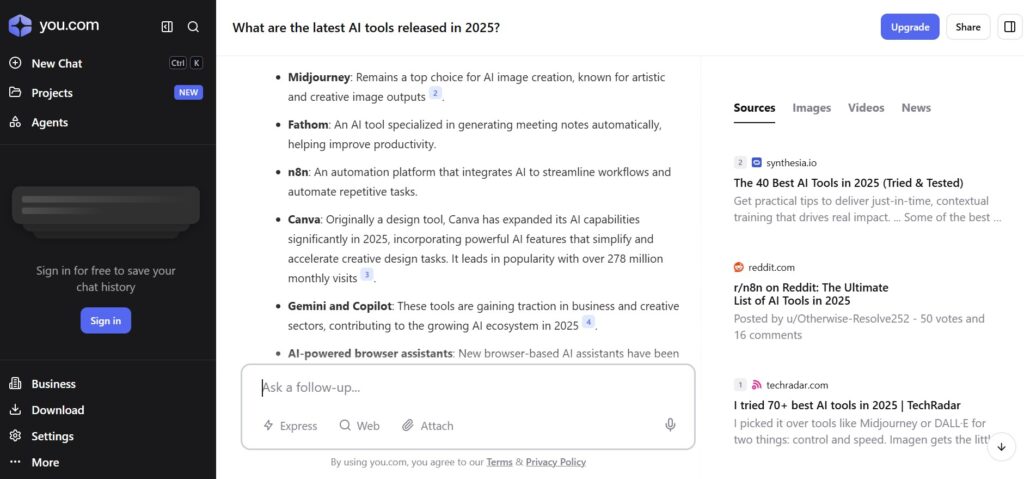1024x479 pixels.
Task: Open search with the magnifier icon
Action: [x=193, y=27]
